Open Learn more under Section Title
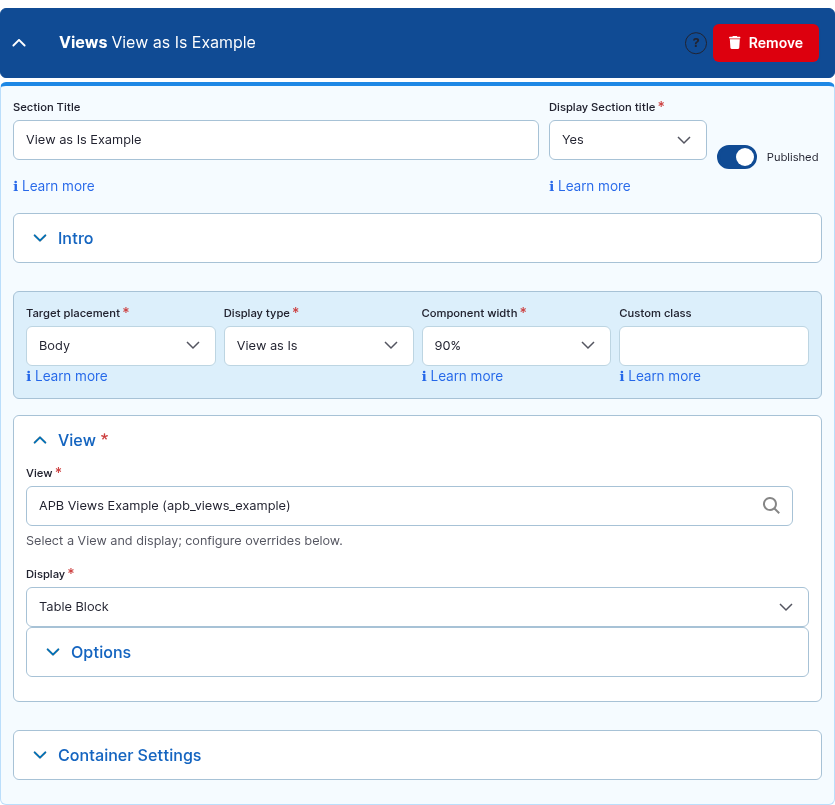The width and height of the screenshot is (835, 805). tap(54, 186)
